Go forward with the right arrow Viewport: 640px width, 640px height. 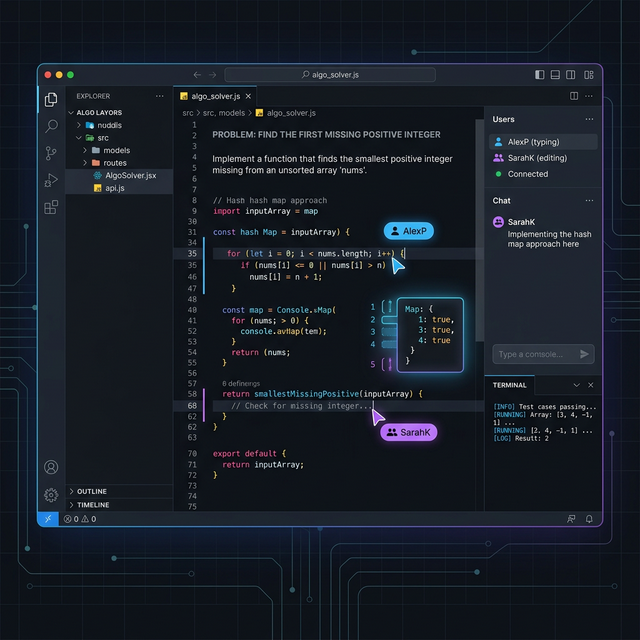(x=213, y=75)
